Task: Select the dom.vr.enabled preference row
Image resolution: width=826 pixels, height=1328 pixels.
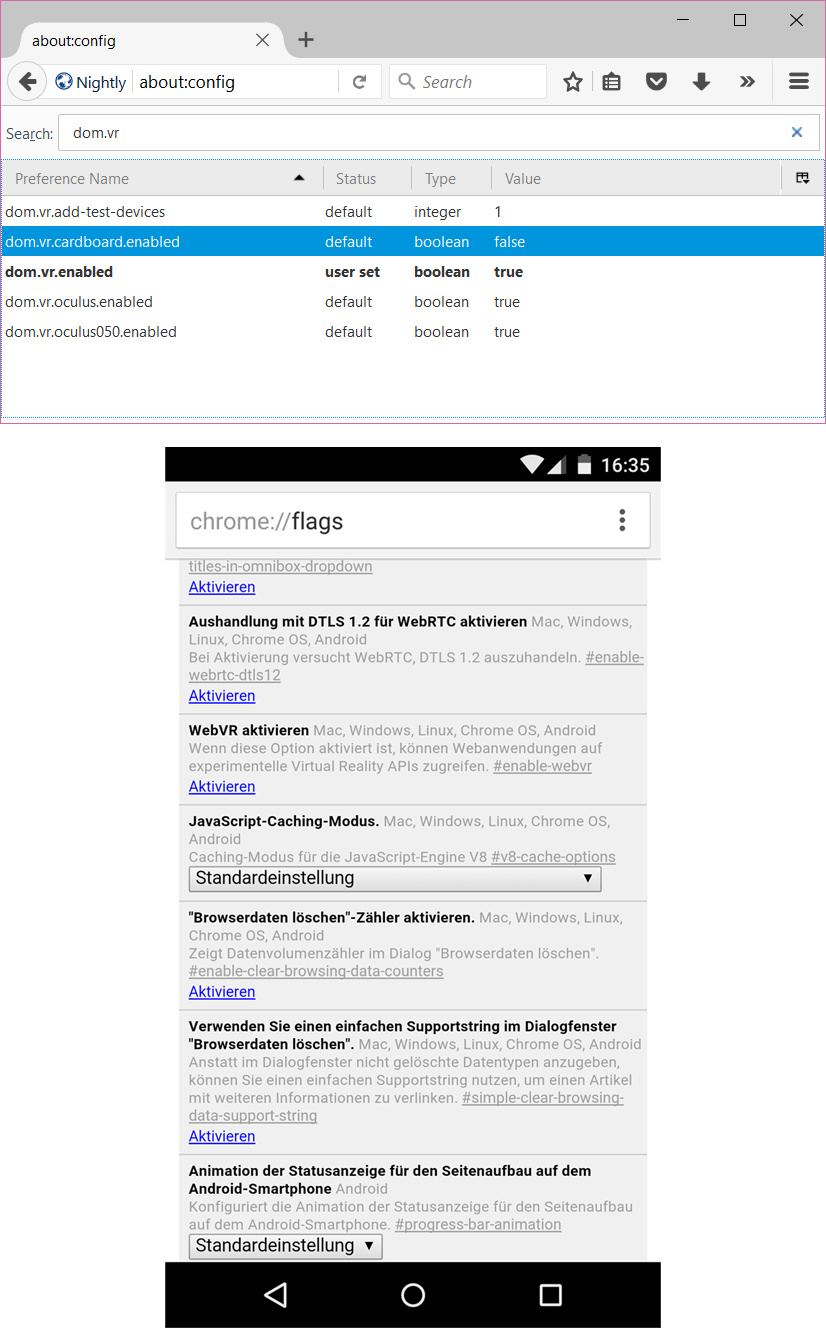Action: (x=60, y=272)
